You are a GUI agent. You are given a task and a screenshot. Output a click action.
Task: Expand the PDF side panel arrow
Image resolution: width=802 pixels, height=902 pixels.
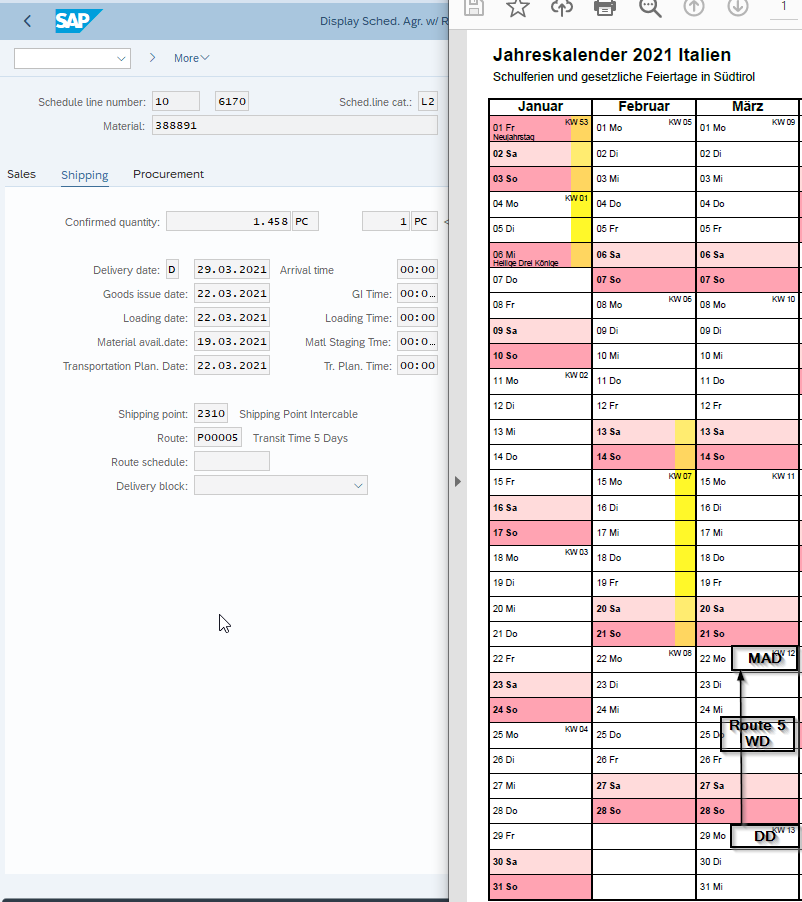coord(458,481)
